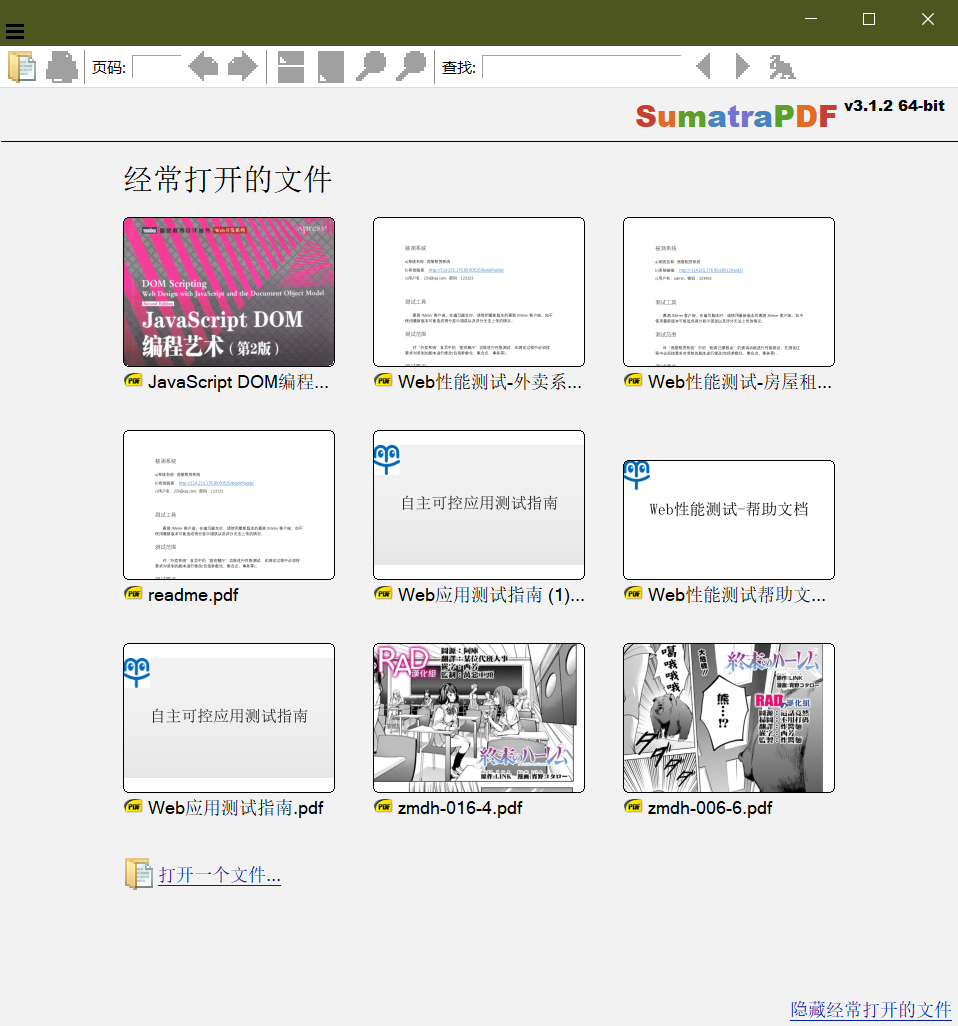This screenshot has width=958, height=1026.
Task: Click the zmdh-016-4.pdf file name
Action: 460,808
